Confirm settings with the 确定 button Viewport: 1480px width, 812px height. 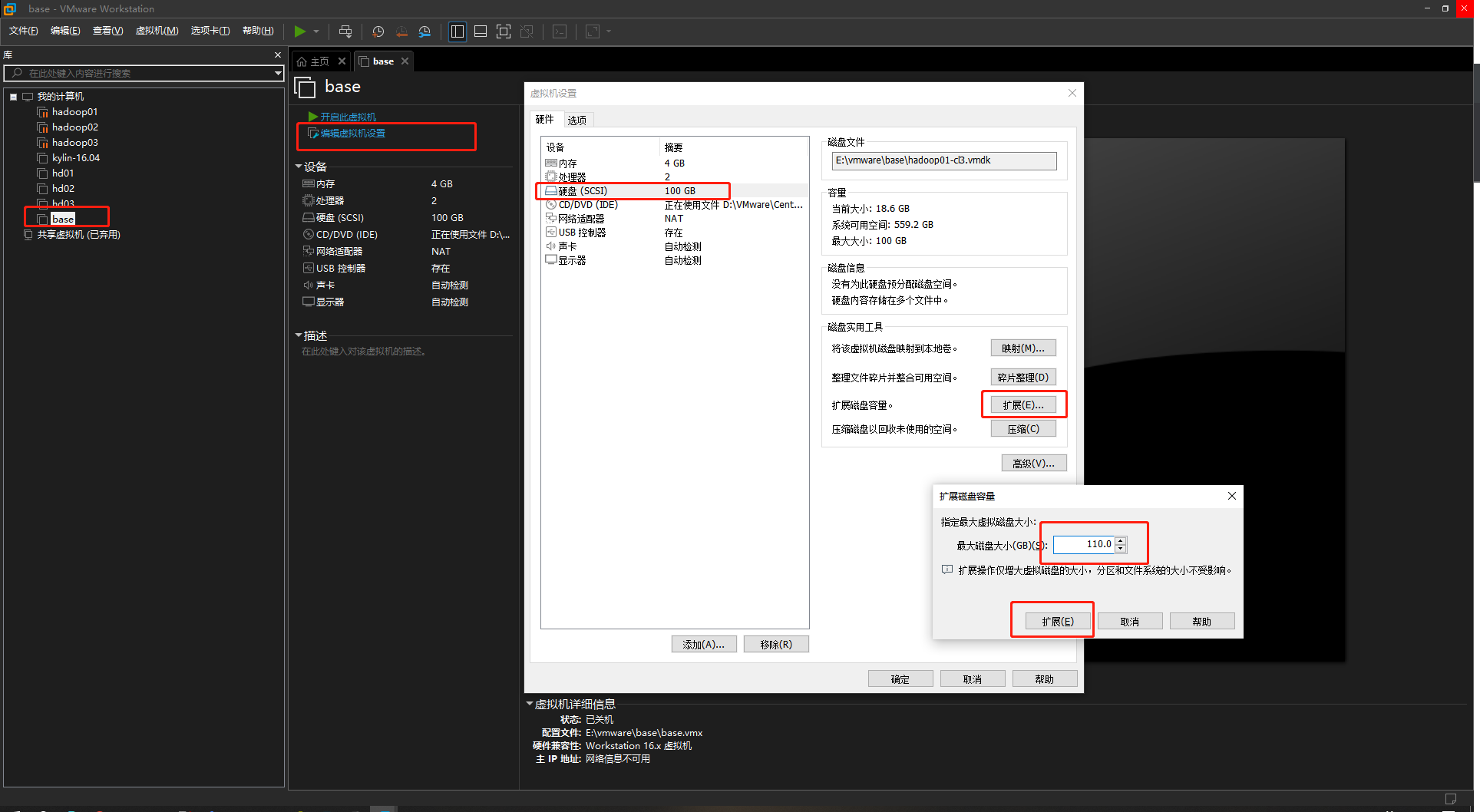[x=900, y=679]
